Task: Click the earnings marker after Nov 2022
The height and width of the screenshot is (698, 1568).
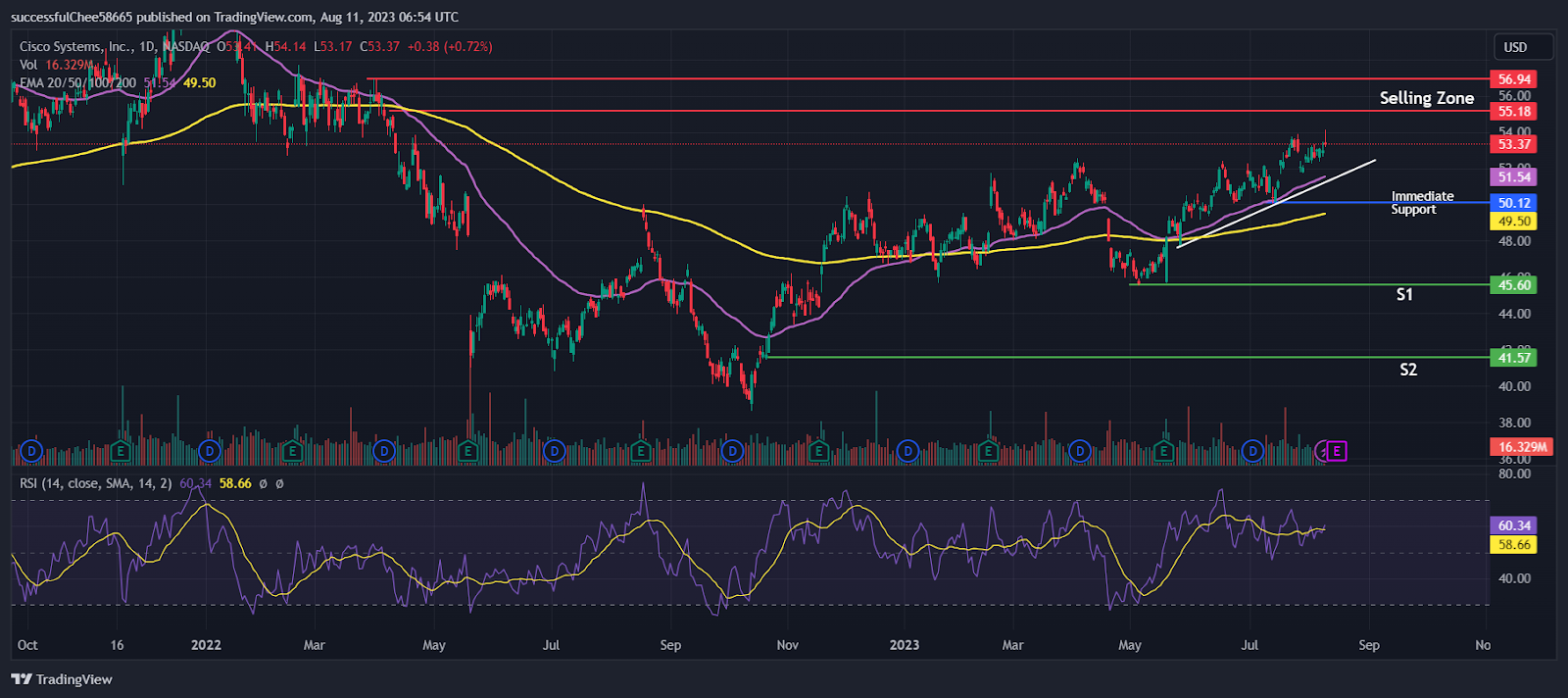Action: point(817,451)
